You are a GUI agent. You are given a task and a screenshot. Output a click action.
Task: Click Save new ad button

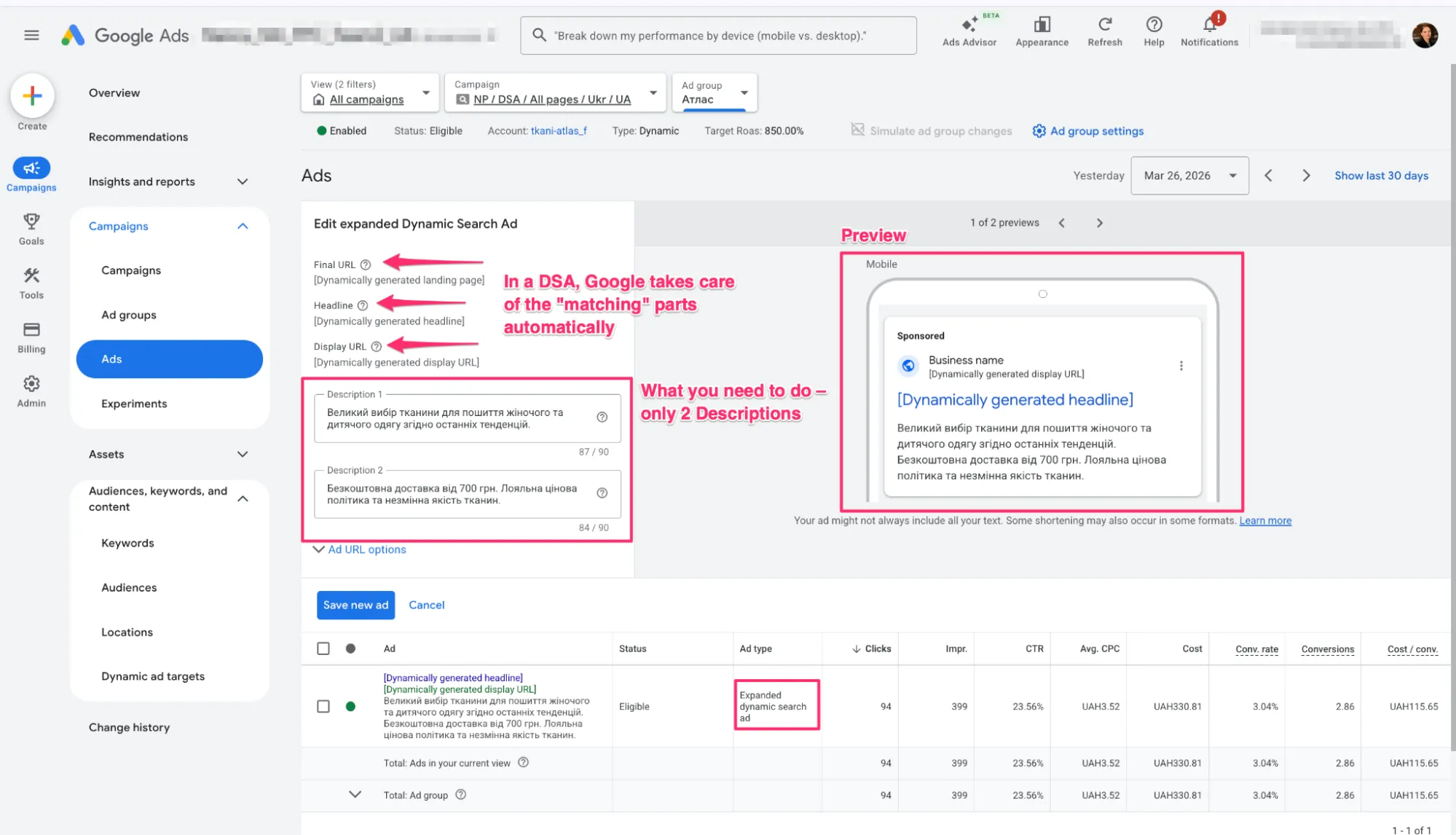(x=355, y=605)
